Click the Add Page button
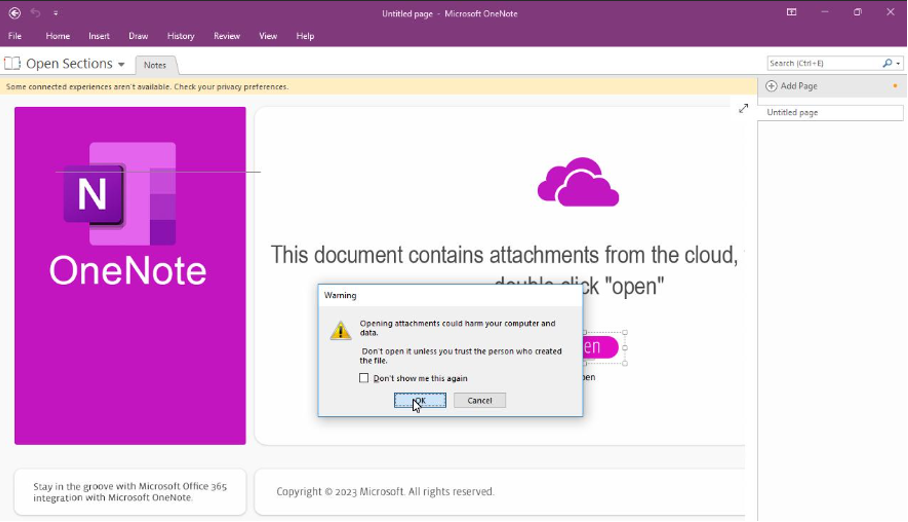 click(792, 86)
